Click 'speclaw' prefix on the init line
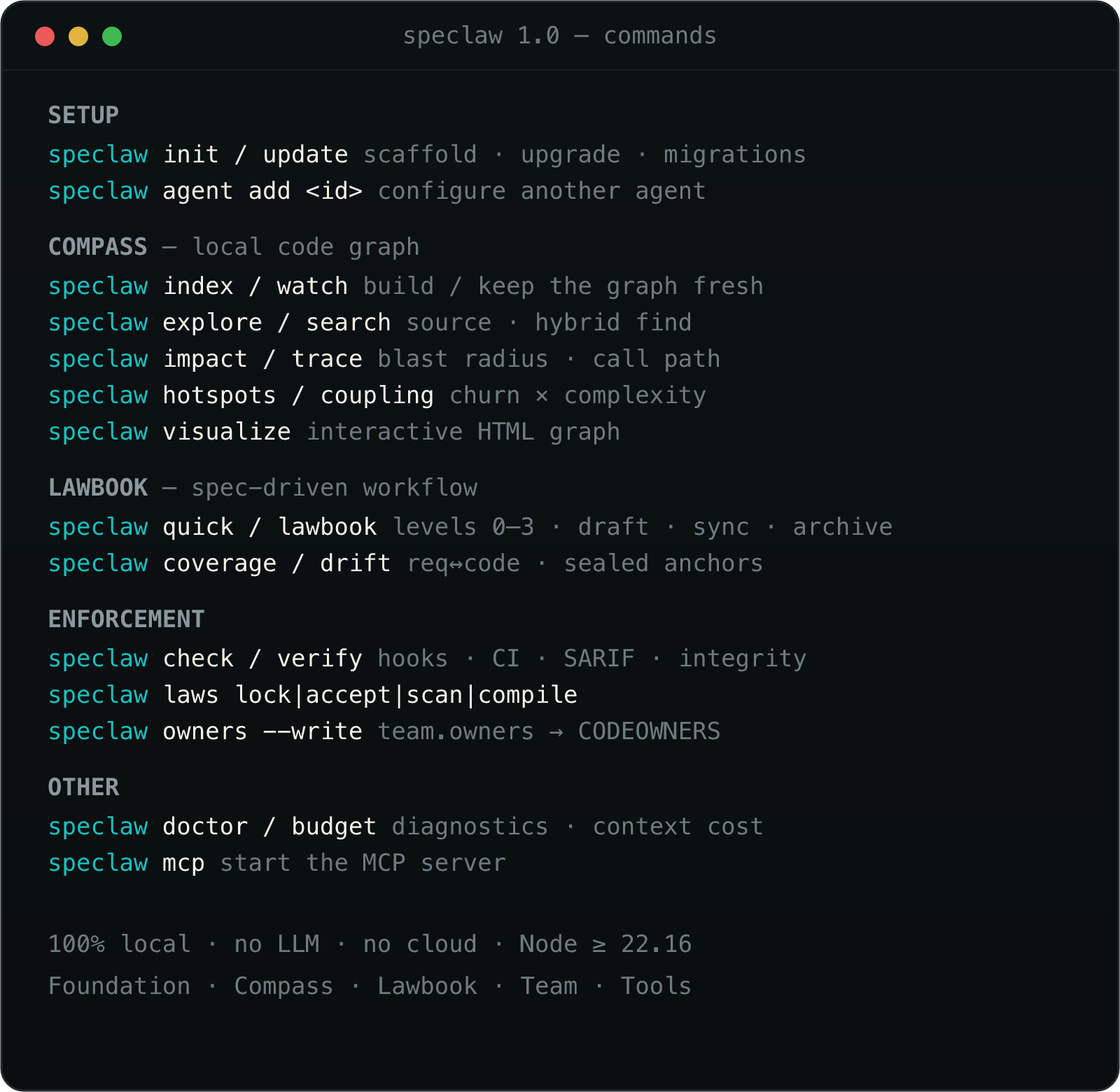The height and width of the screenshot is (1092, 1120). point(98,155)
